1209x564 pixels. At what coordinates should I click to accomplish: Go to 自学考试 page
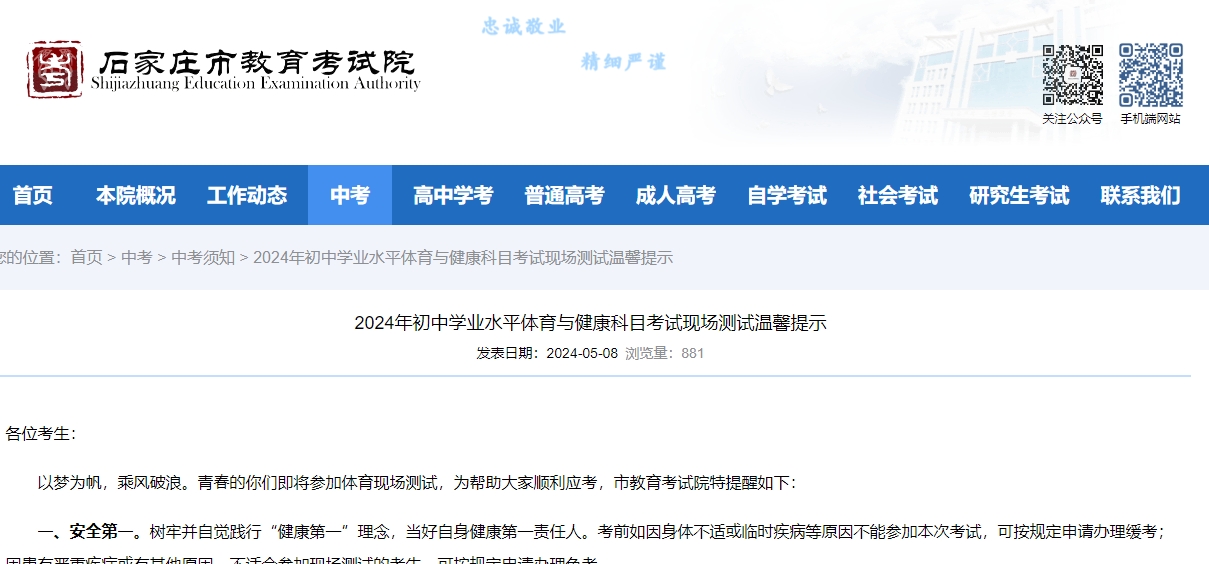click(787, 196)
